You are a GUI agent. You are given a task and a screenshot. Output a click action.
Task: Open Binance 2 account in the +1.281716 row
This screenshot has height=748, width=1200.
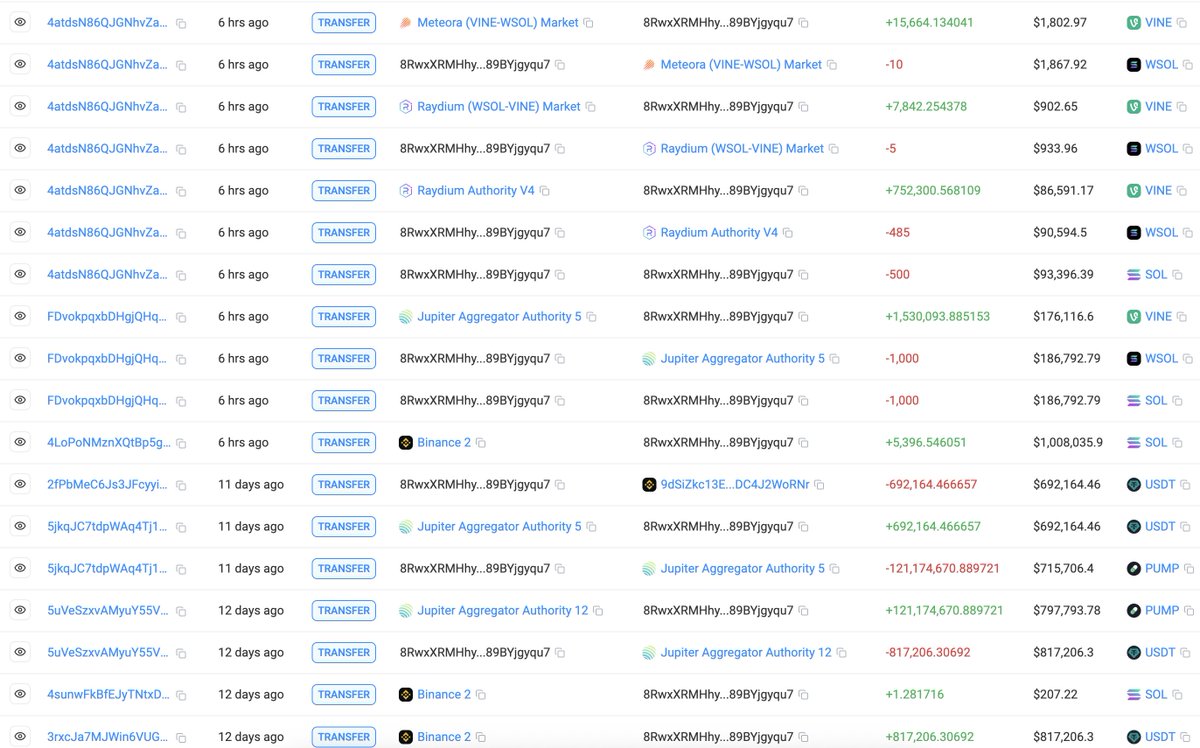444,694
